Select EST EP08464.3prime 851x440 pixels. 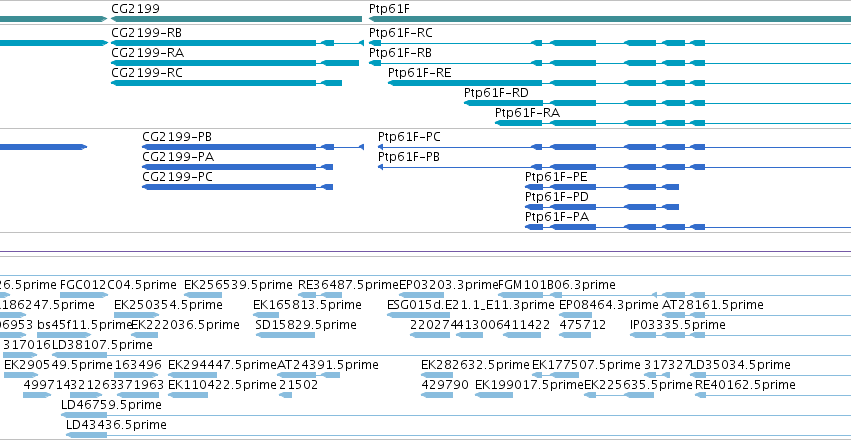577,315
